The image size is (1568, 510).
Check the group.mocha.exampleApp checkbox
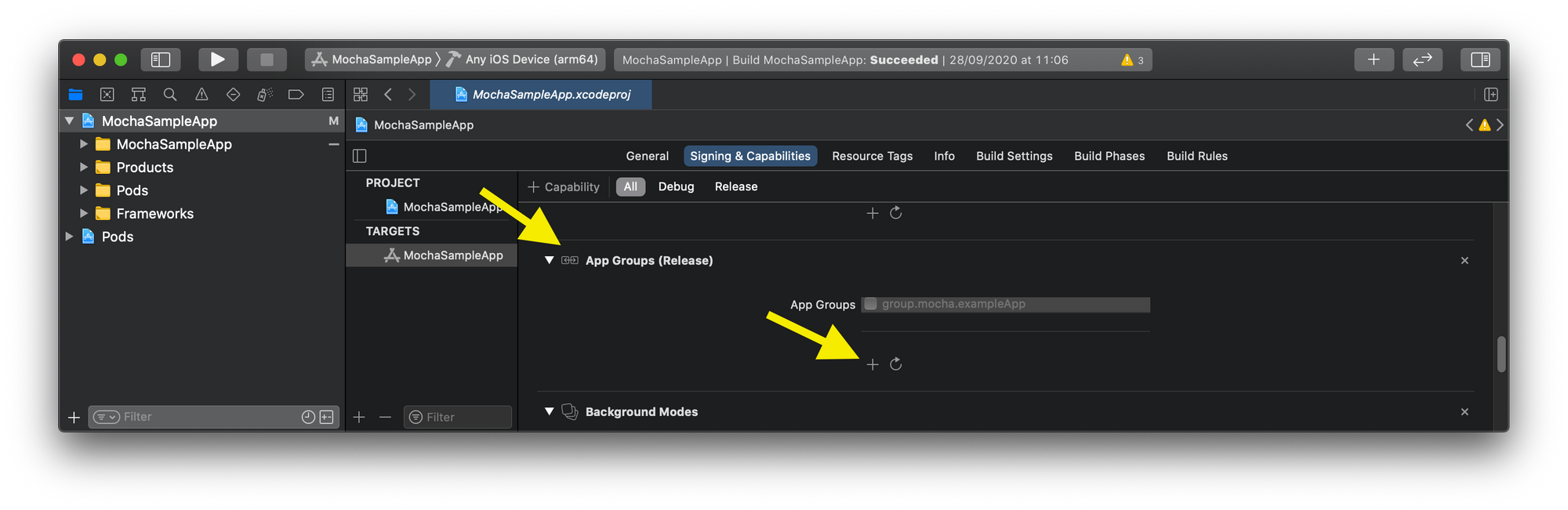(x=870, y=304)
